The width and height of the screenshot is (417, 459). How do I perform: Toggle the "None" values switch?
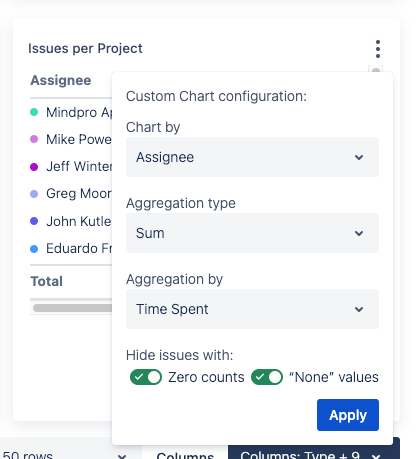267,377
